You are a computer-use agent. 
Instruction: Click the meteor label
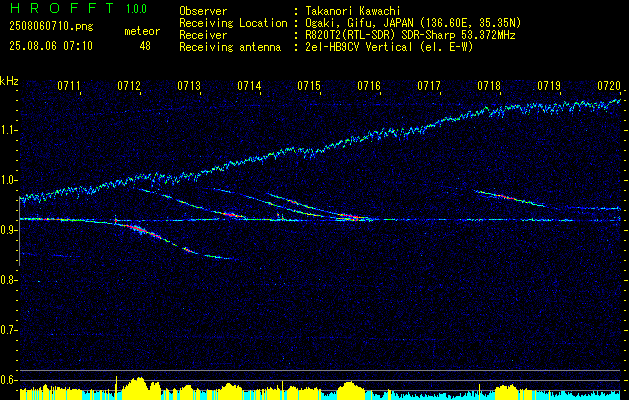pyautogui.click(x=142, y=31)
